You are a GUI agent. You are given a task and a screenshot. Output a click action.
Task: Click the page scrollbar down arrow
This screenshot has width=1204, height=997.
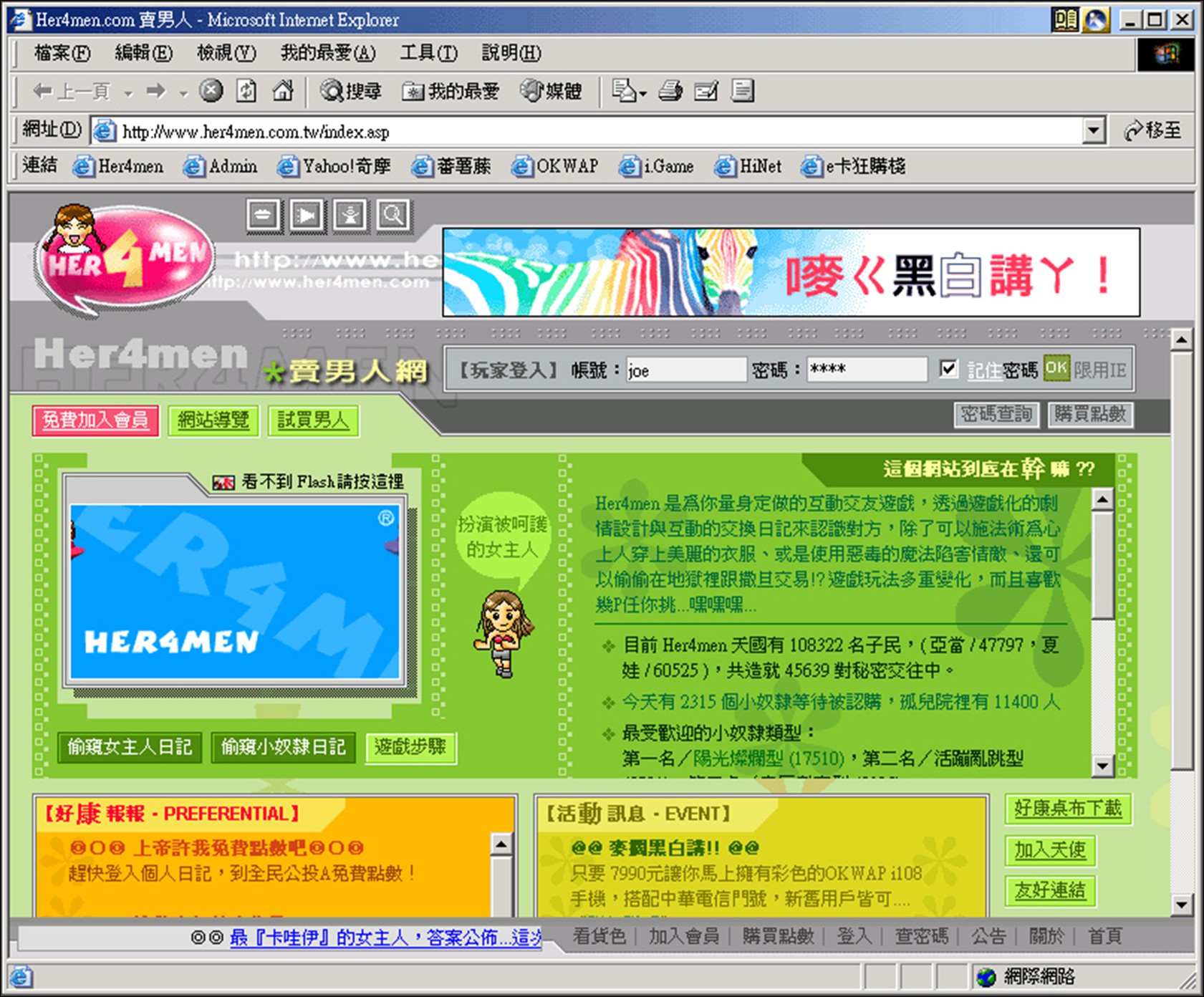click(1181, 905)
